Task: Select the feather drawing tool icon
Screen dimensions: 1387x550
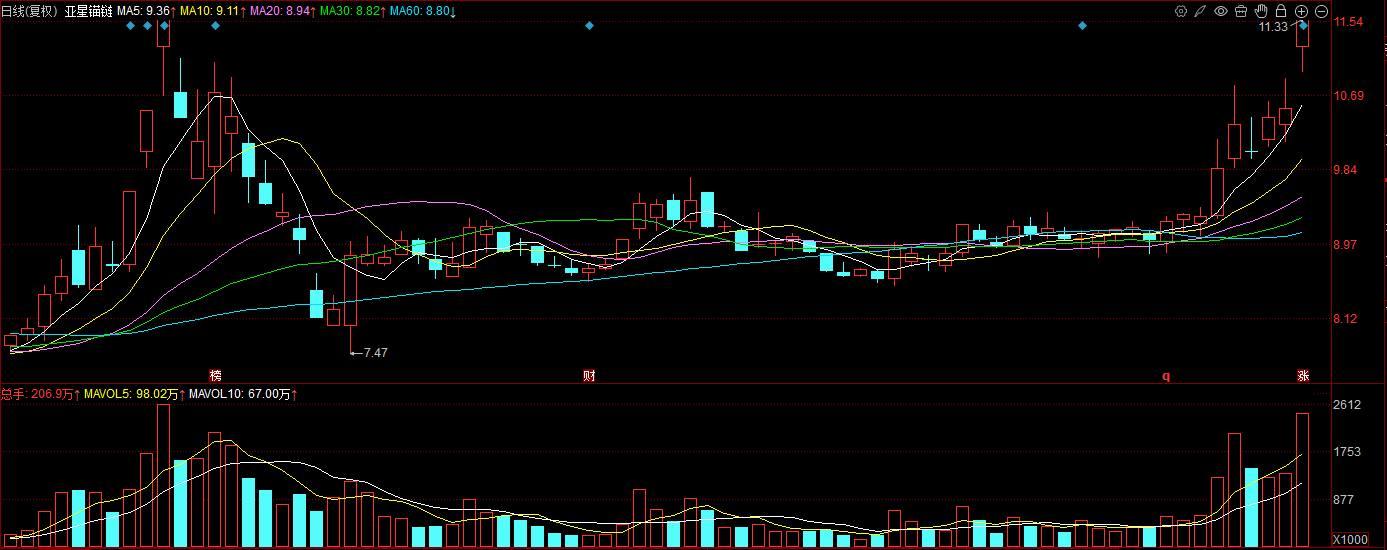Action: point(1201,11)
